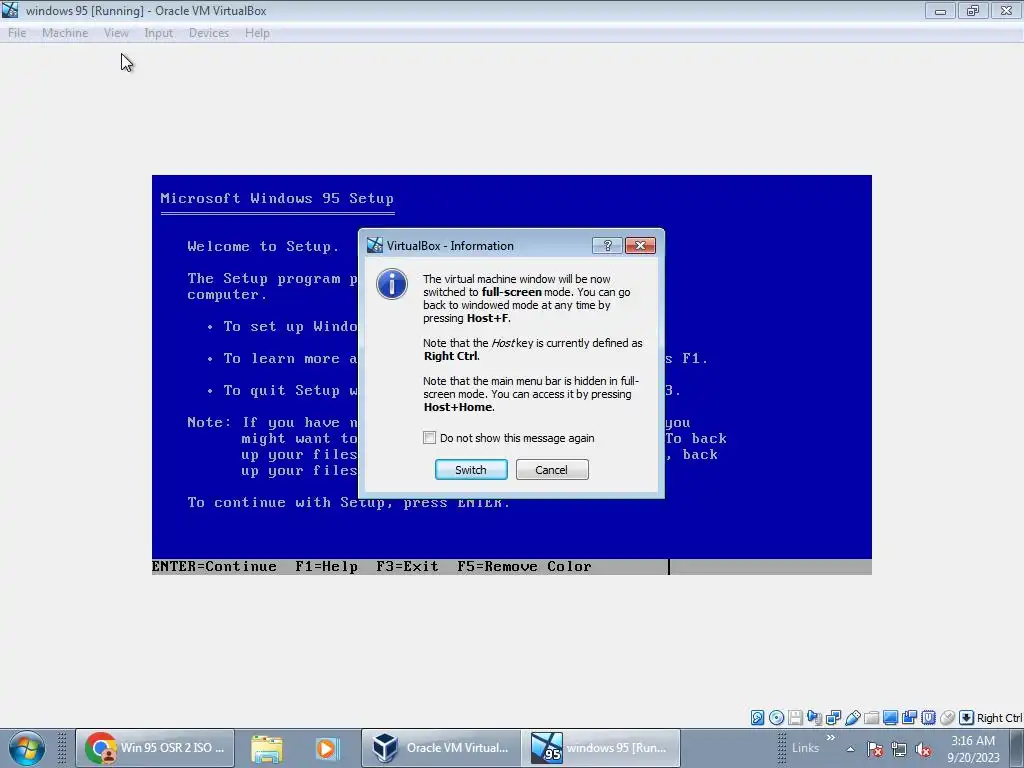Click the keyboard capture arrow icon
This screenshot has width=1024, height=768.
(967, 718)
